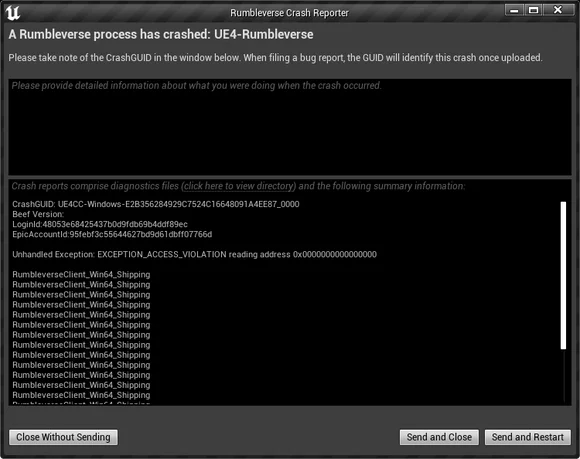Open the 'click here to view directory' link

click(x=239, y=186)
